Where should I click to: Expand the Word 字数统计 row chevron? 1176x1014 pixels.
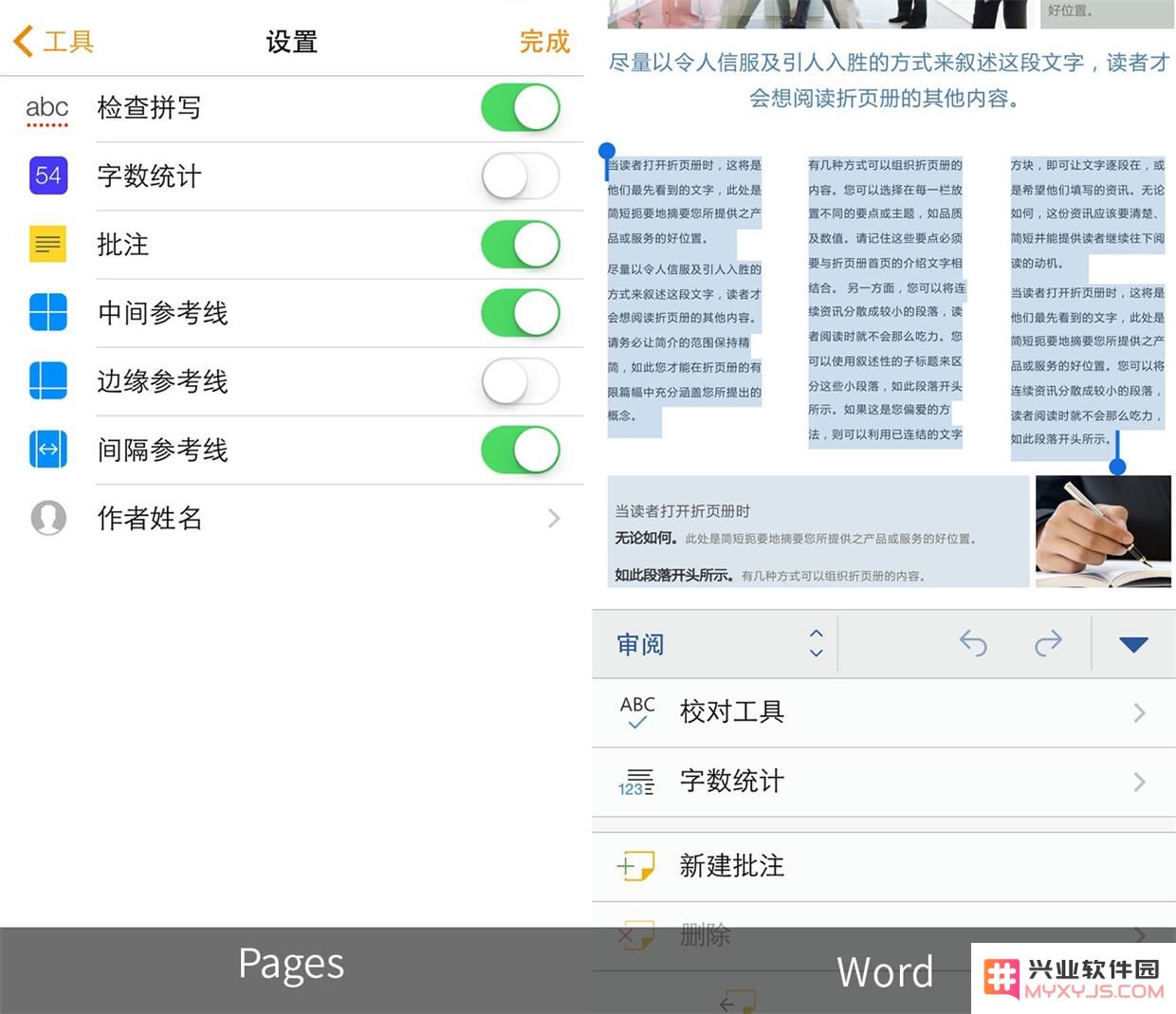coord(1140,783)
